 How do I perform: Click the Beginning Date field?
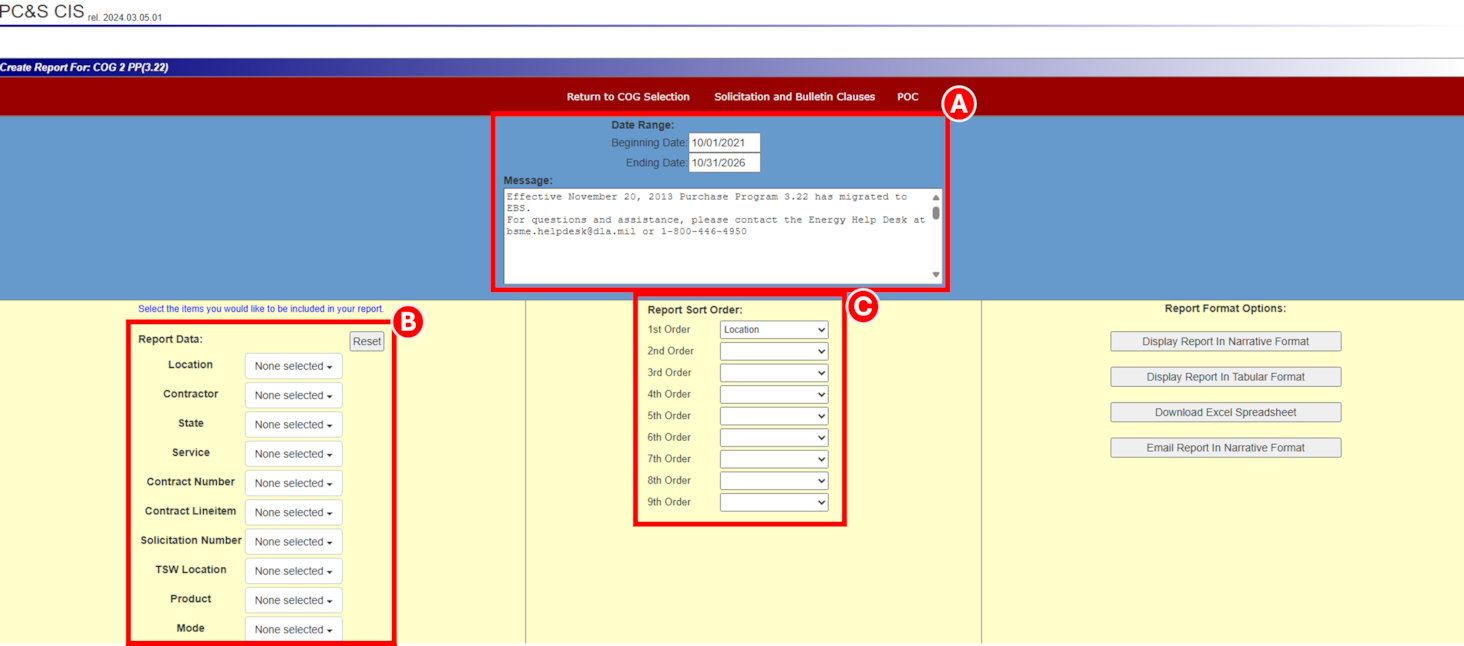coord(724,143)
